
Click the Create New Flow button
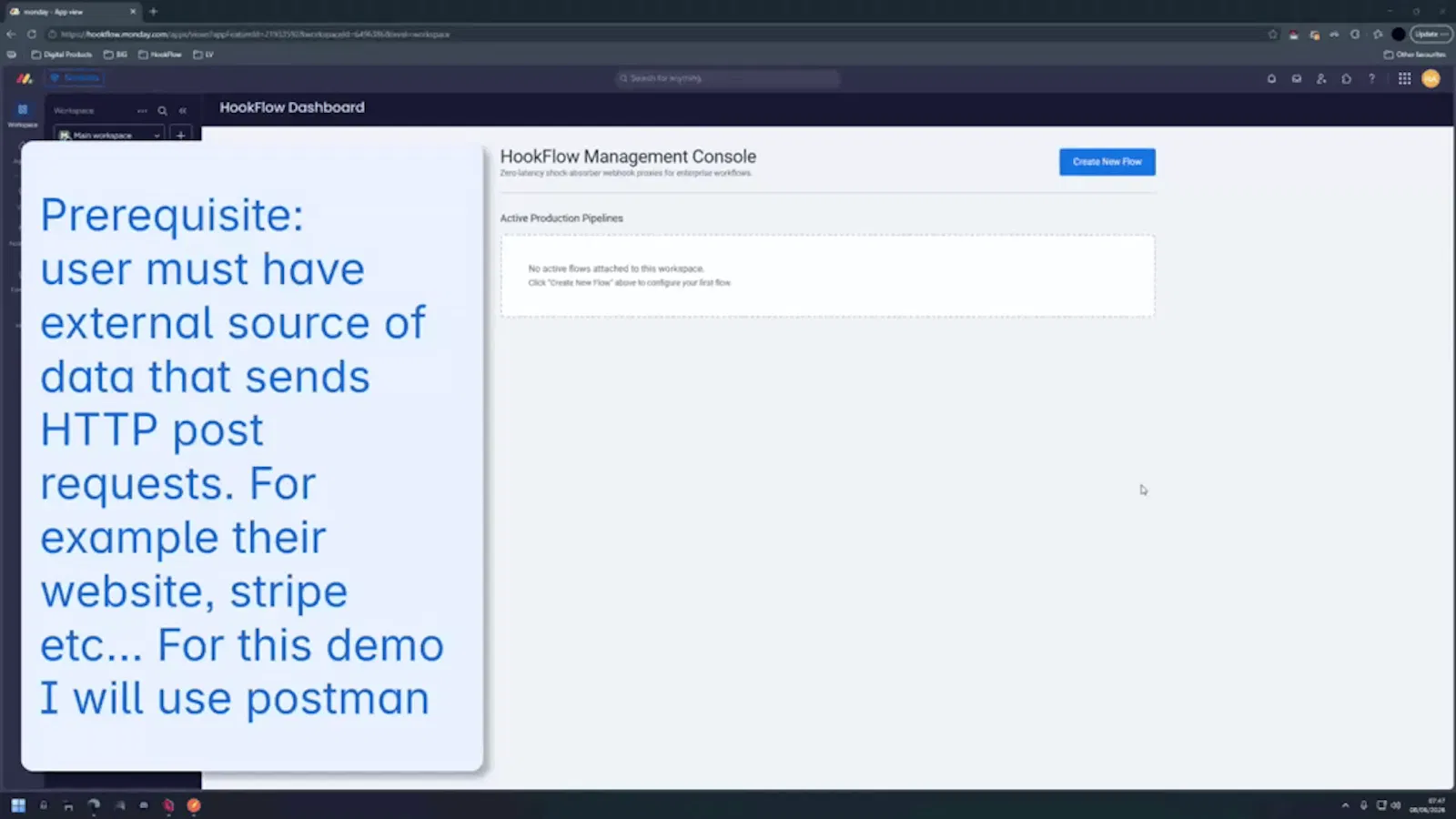pyautogui.click(x=1107, y=162)
